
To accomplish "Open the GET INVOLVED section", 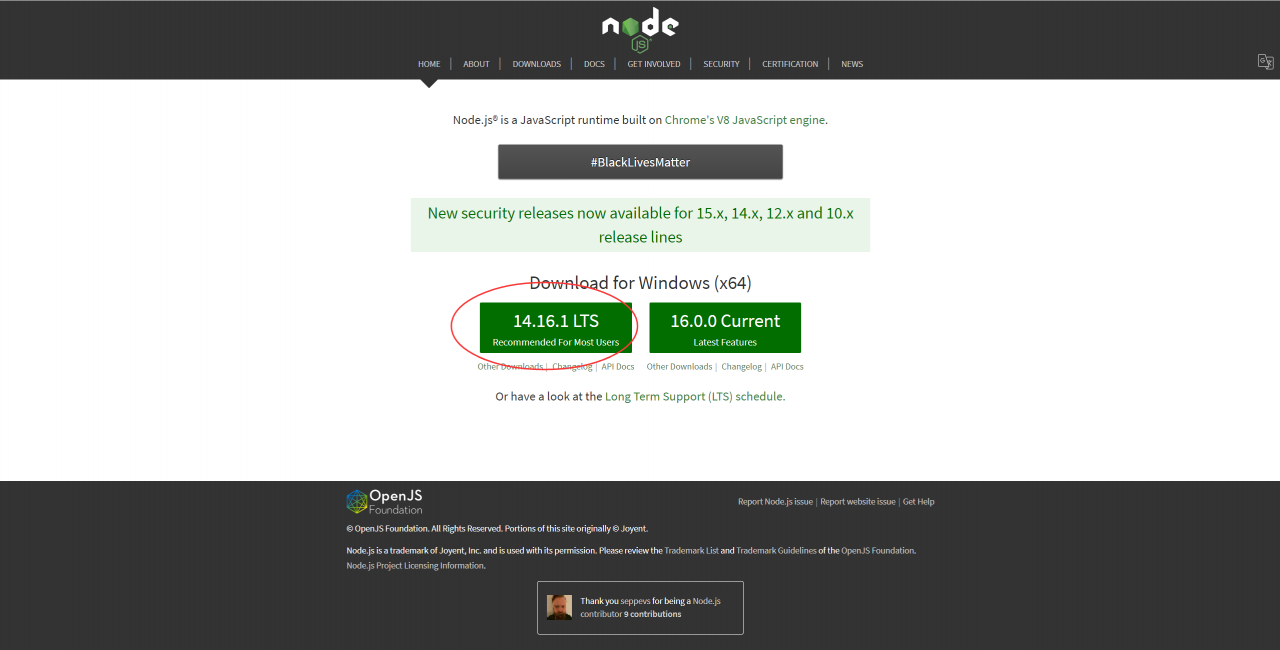I will click(x=654, y=64).
